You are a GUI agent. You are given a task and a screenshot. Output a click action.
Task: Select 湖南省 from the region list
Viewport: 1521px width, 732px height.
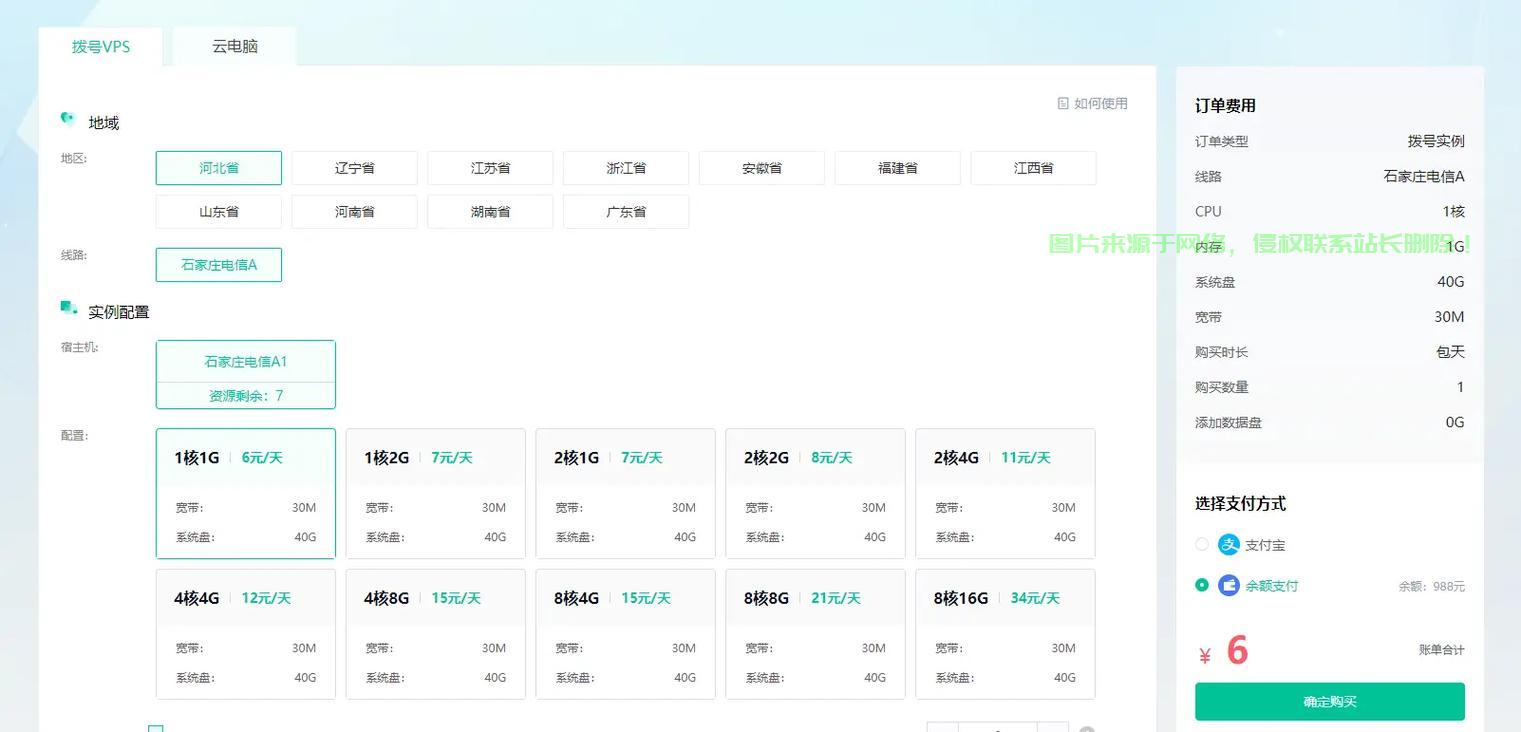tap(490, 212)
